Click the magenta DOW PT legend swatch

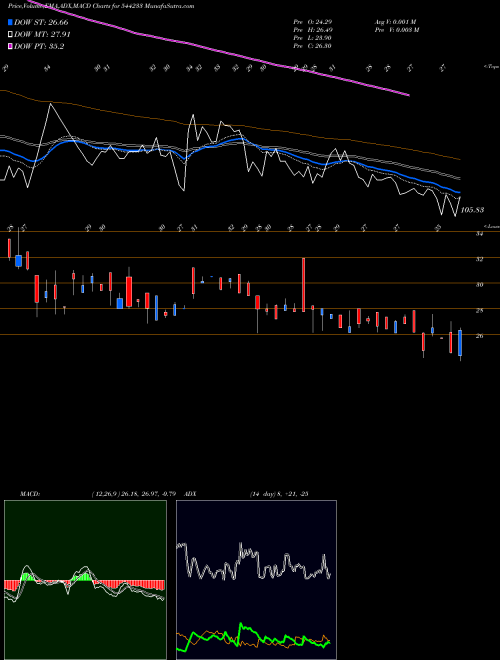11,46
